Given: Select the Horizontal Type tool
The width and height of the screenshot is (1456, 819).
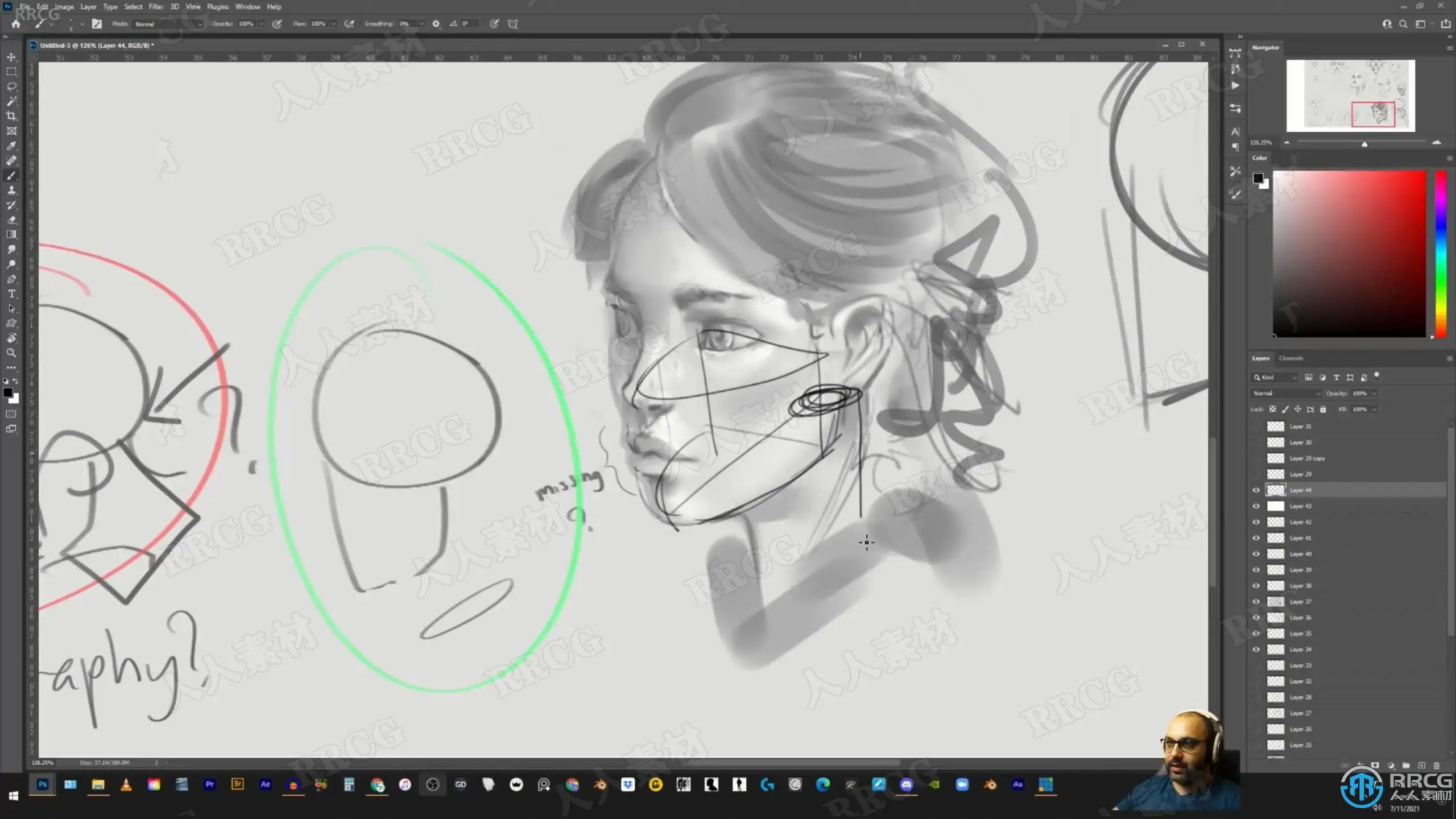Looking at the screenshot, I should coord(11,293).
